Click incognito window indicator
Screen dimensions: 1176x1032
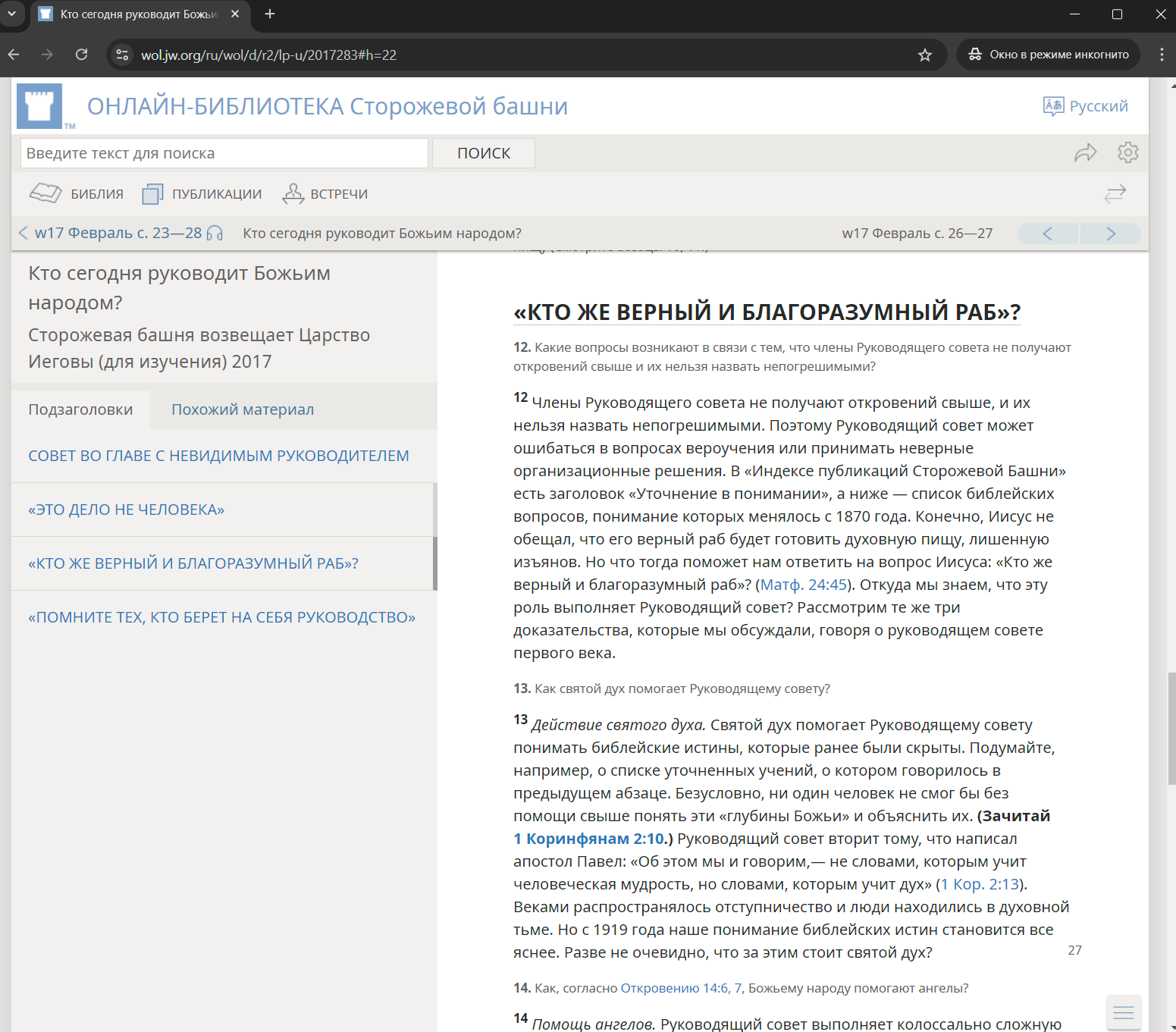click(1049, 55)
